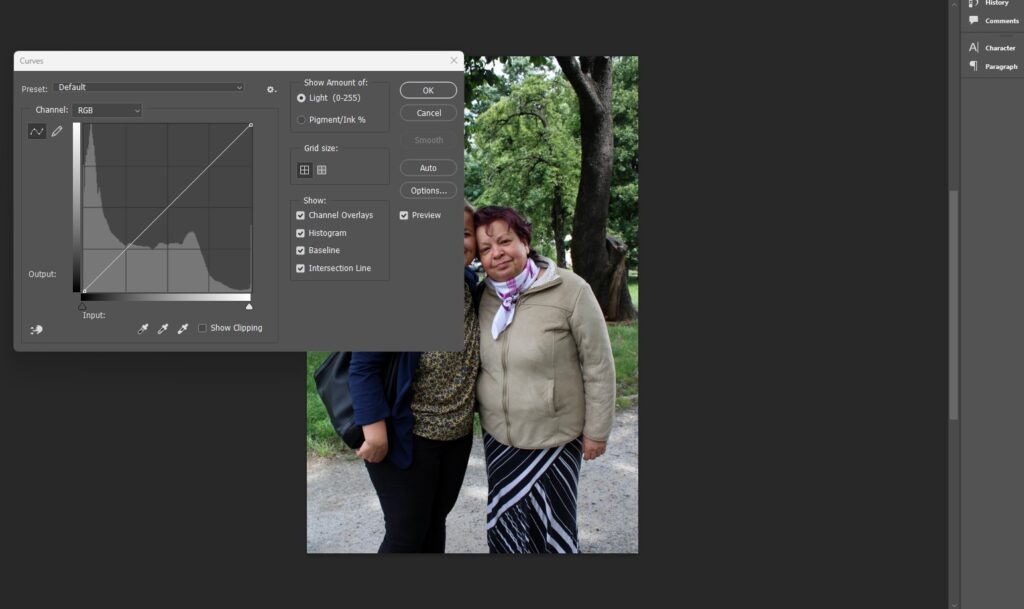Toggle the Baseline checkbox
1024x609 pixels.
click(300, 251)
